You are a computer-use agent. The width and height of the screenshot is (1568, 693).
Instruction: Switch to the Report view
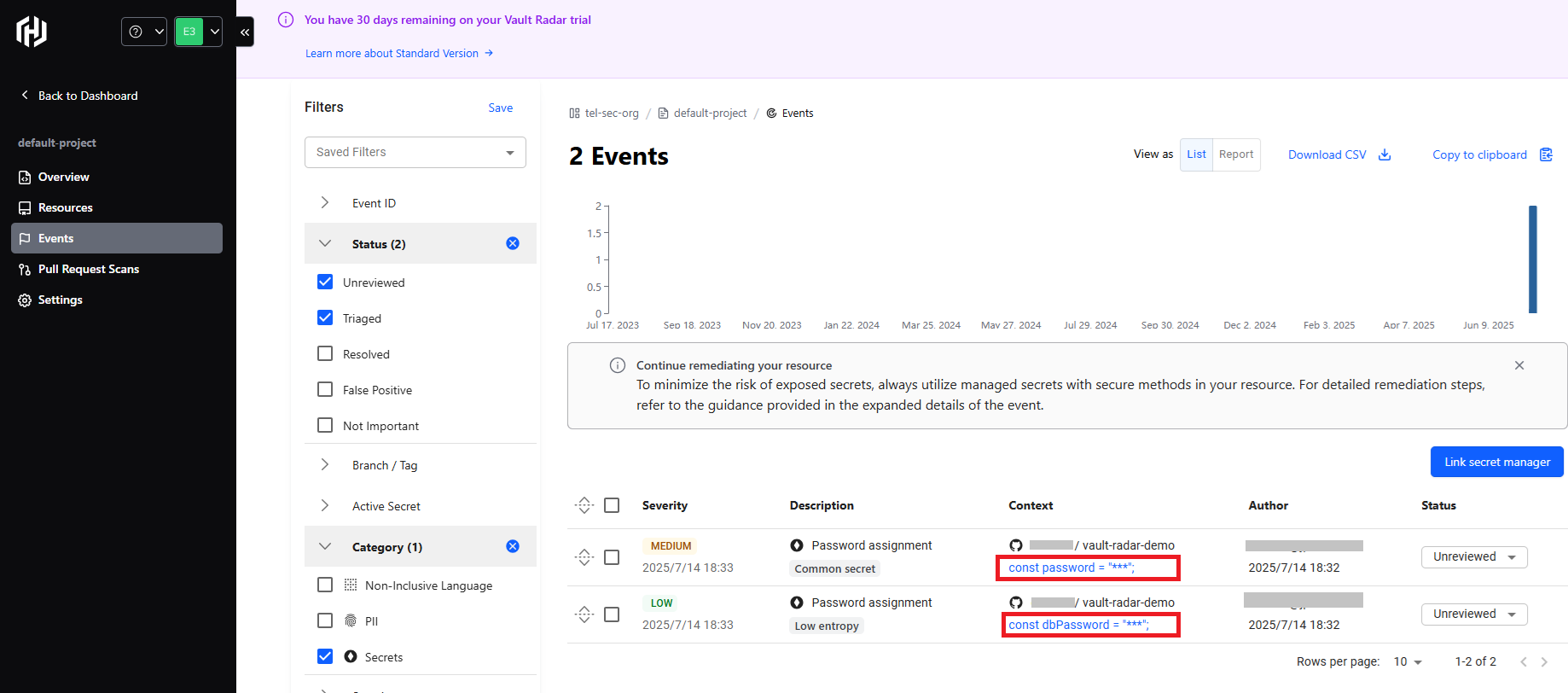(1236, 154)
